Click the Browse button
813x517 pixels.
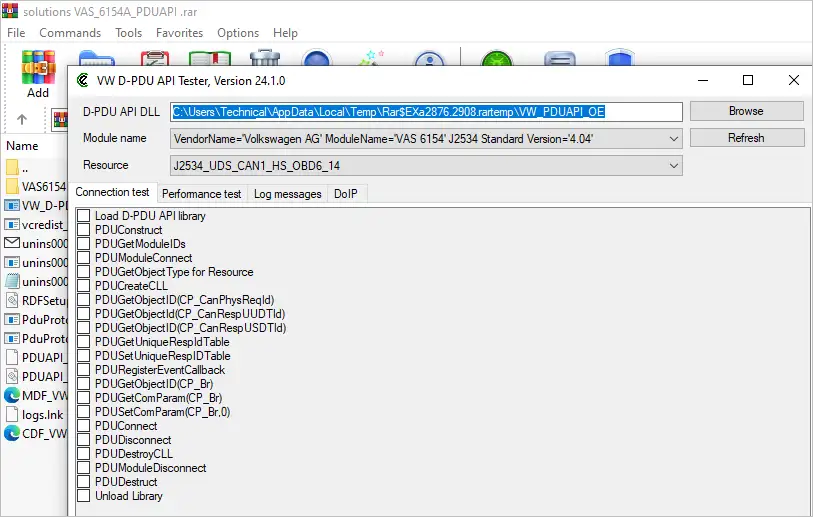(x=746, y=111)
